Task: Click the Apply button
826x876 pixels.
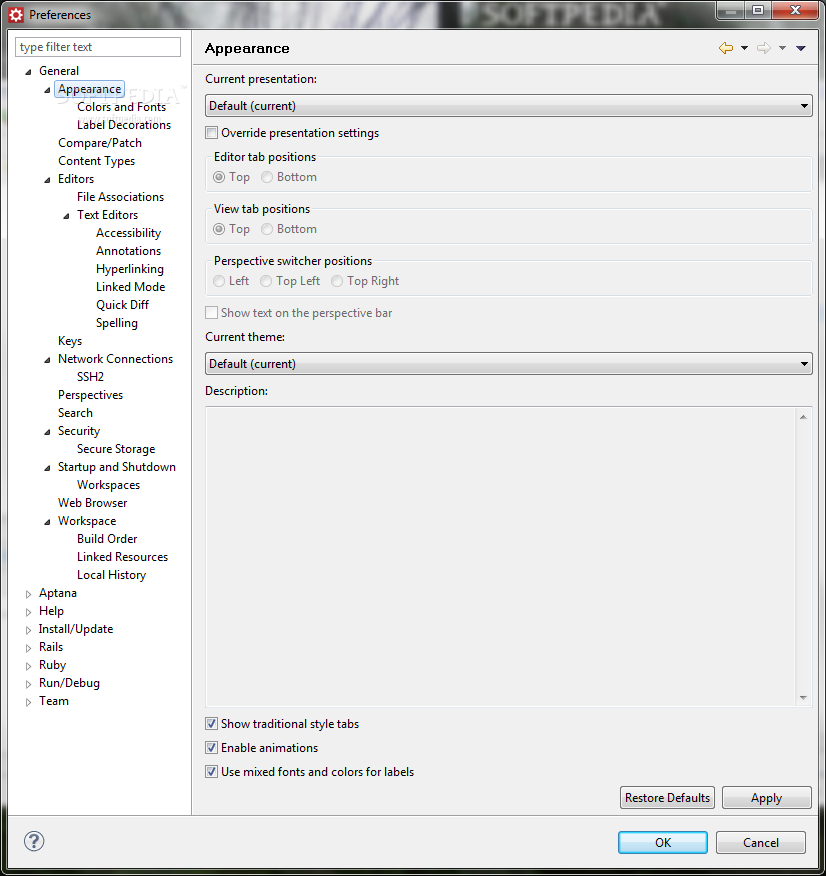Action: click(766, 798)
